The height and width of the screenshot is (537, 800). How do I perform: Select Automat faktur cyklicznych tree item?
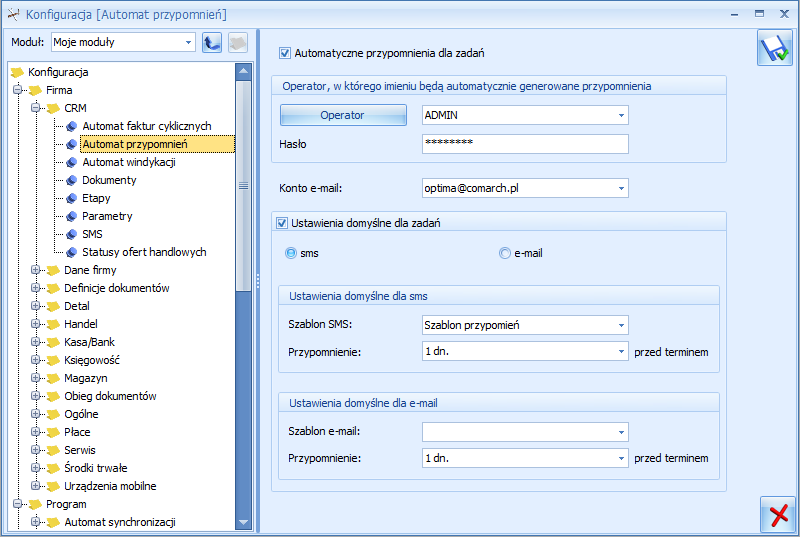coord(147,126)
